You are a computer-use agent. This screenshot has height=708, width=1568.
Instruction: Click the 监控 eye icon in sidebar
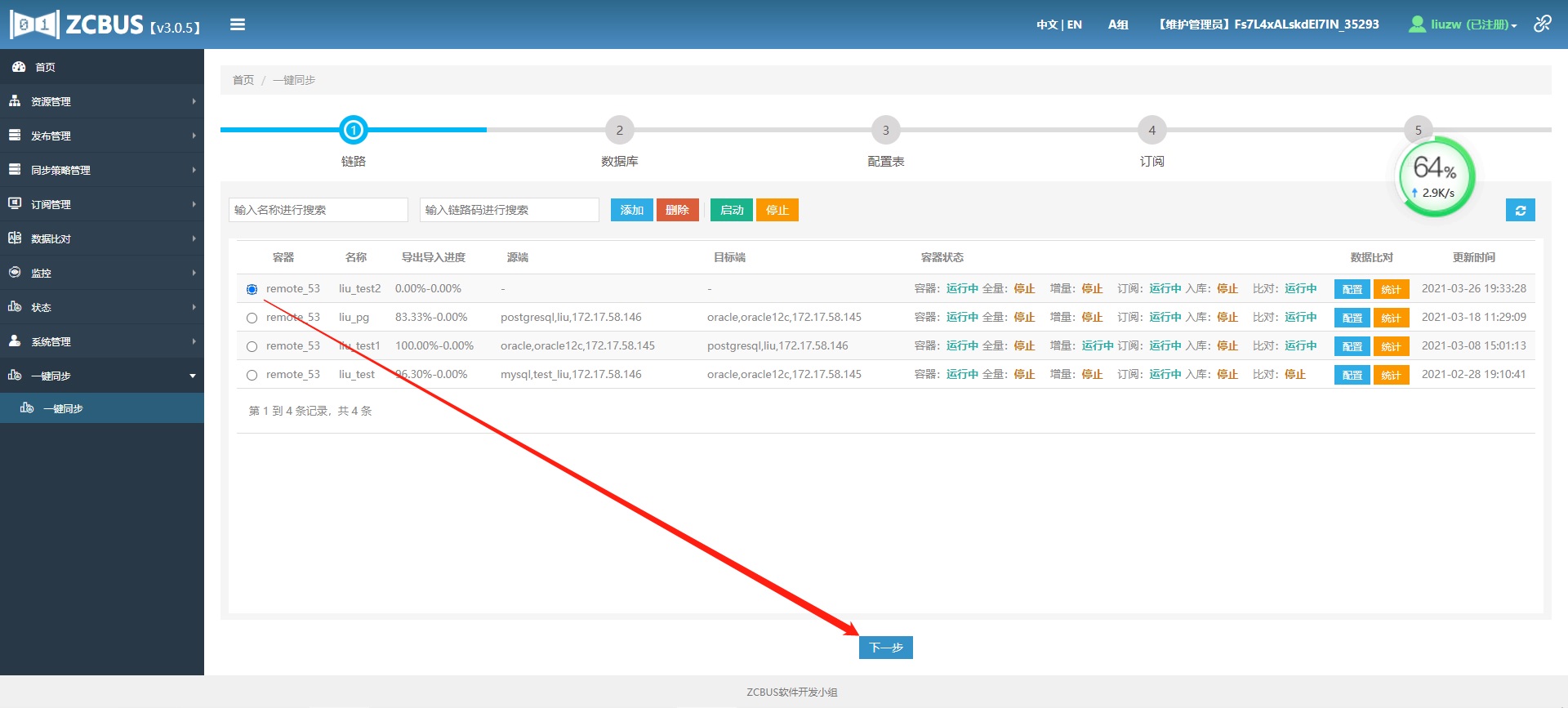[x=15, y=273]
